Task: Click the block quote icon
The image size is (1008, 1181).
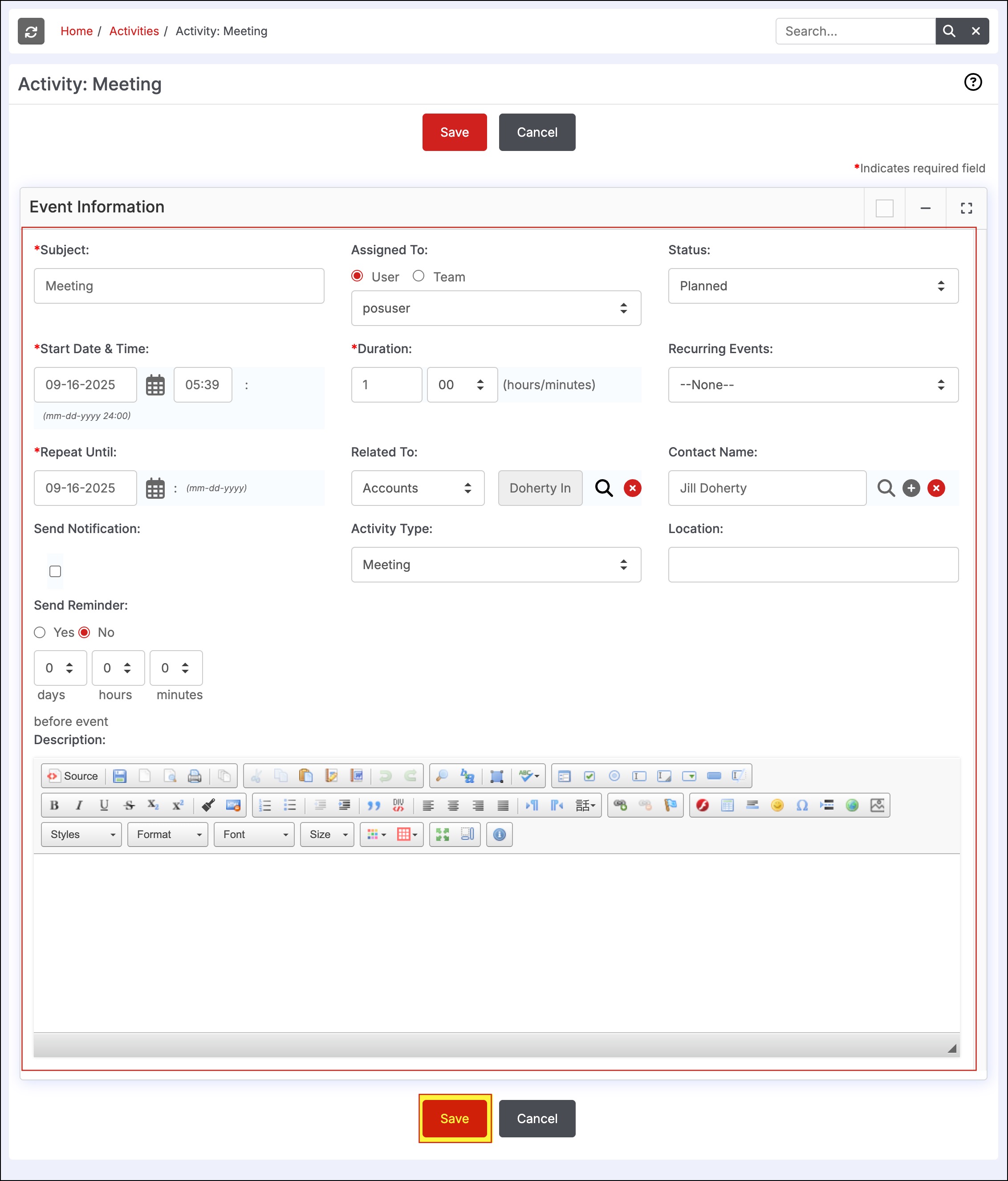Action: (373, 805)
